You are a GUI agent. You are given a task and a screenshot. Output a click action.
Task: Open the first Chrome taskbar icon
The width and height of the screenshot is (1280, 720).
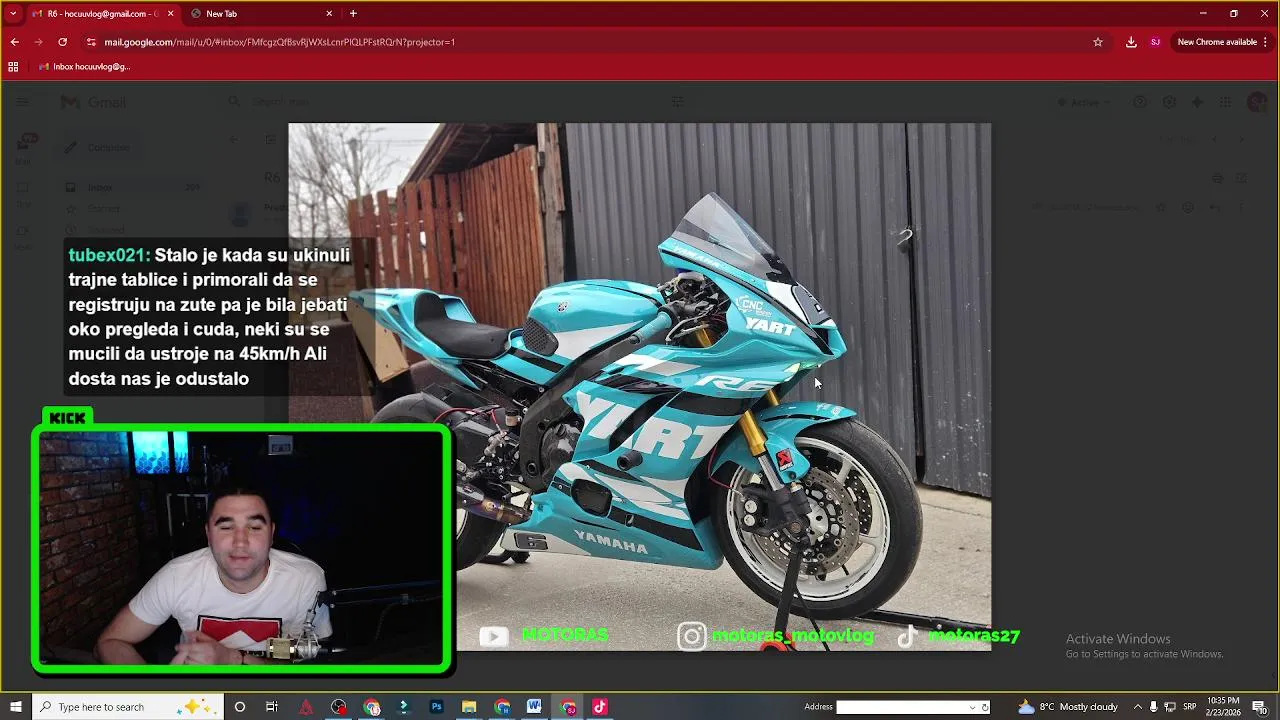pos(372,707)
